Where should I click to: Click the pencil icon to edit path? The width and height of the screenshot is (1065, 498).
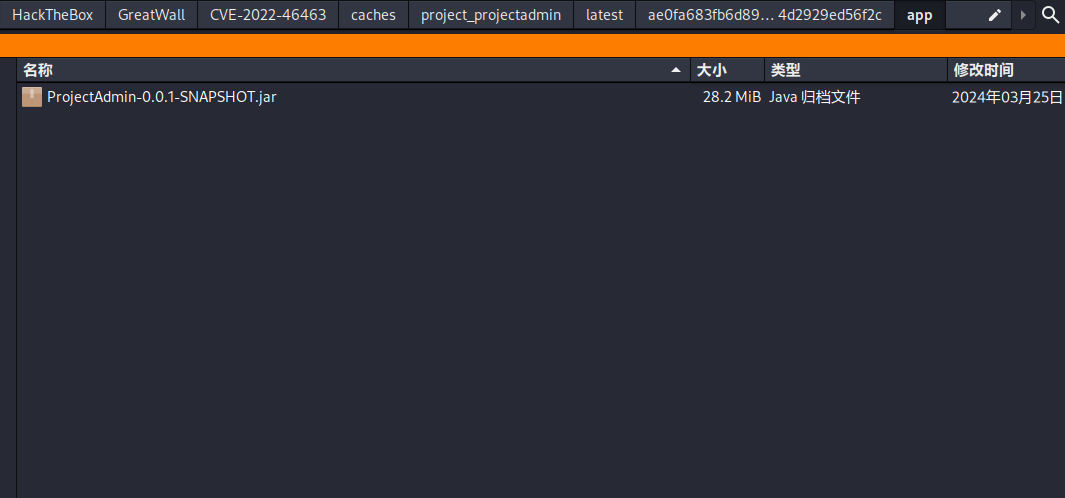click(x=994, y=15)
